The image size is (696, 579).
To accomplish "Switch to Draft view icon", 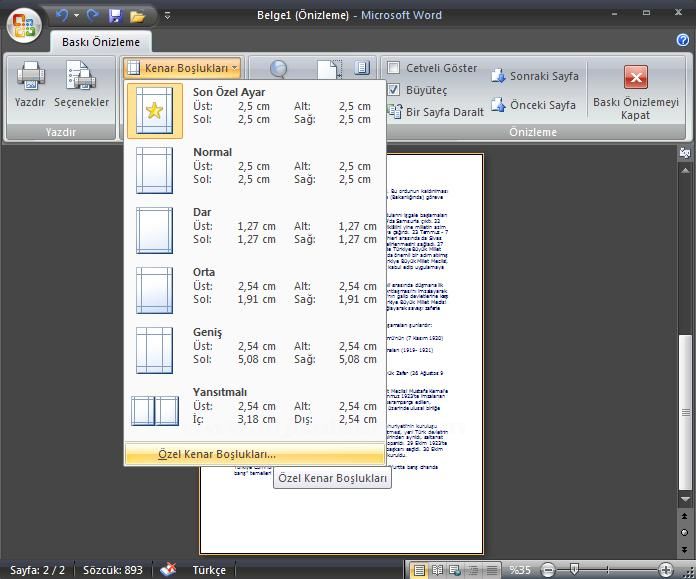I will tap(491, 570).
